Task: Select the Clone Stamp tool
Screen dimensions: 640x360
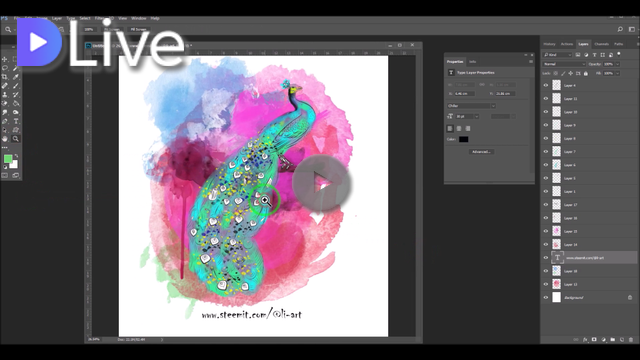Action: click(x=5, y=94)
